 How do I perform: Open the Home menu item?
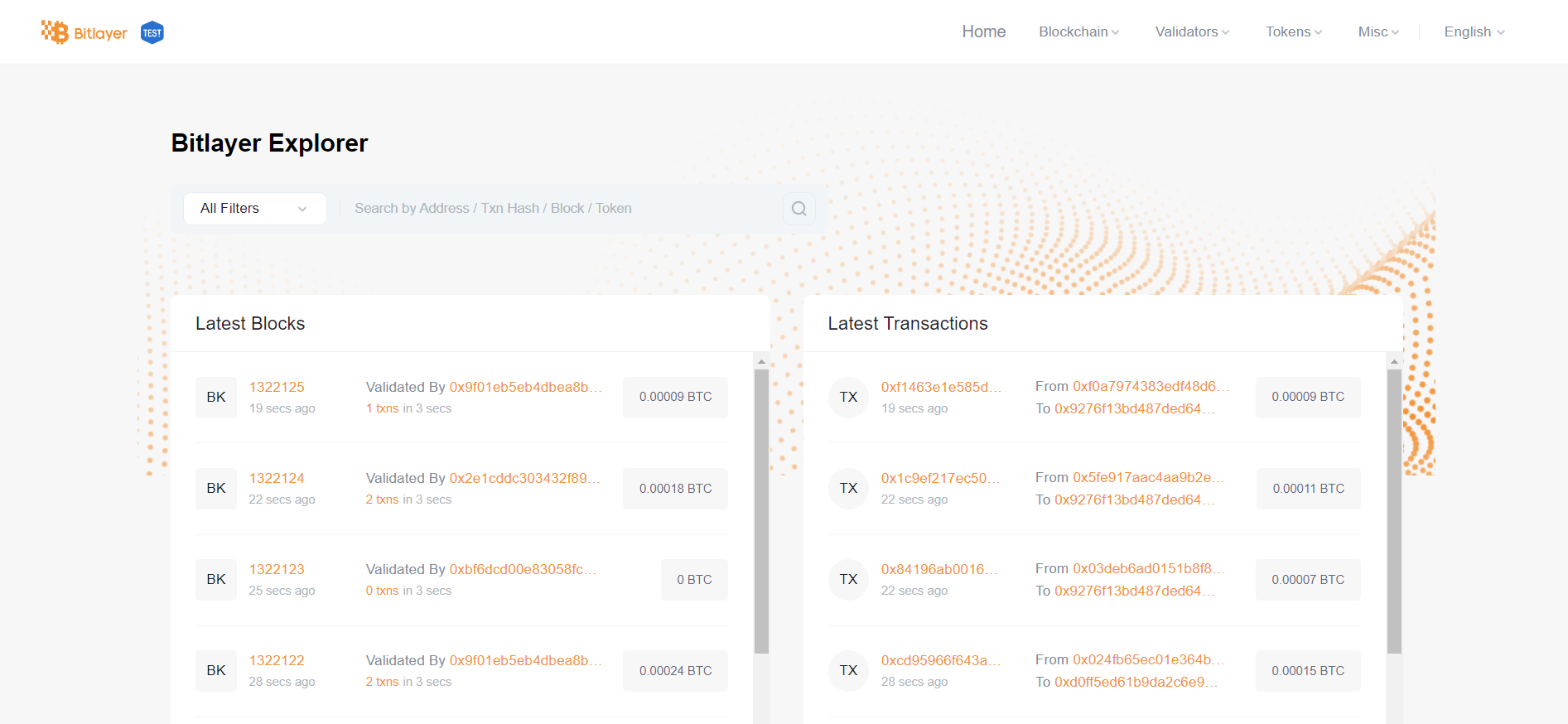pos(984,31)
